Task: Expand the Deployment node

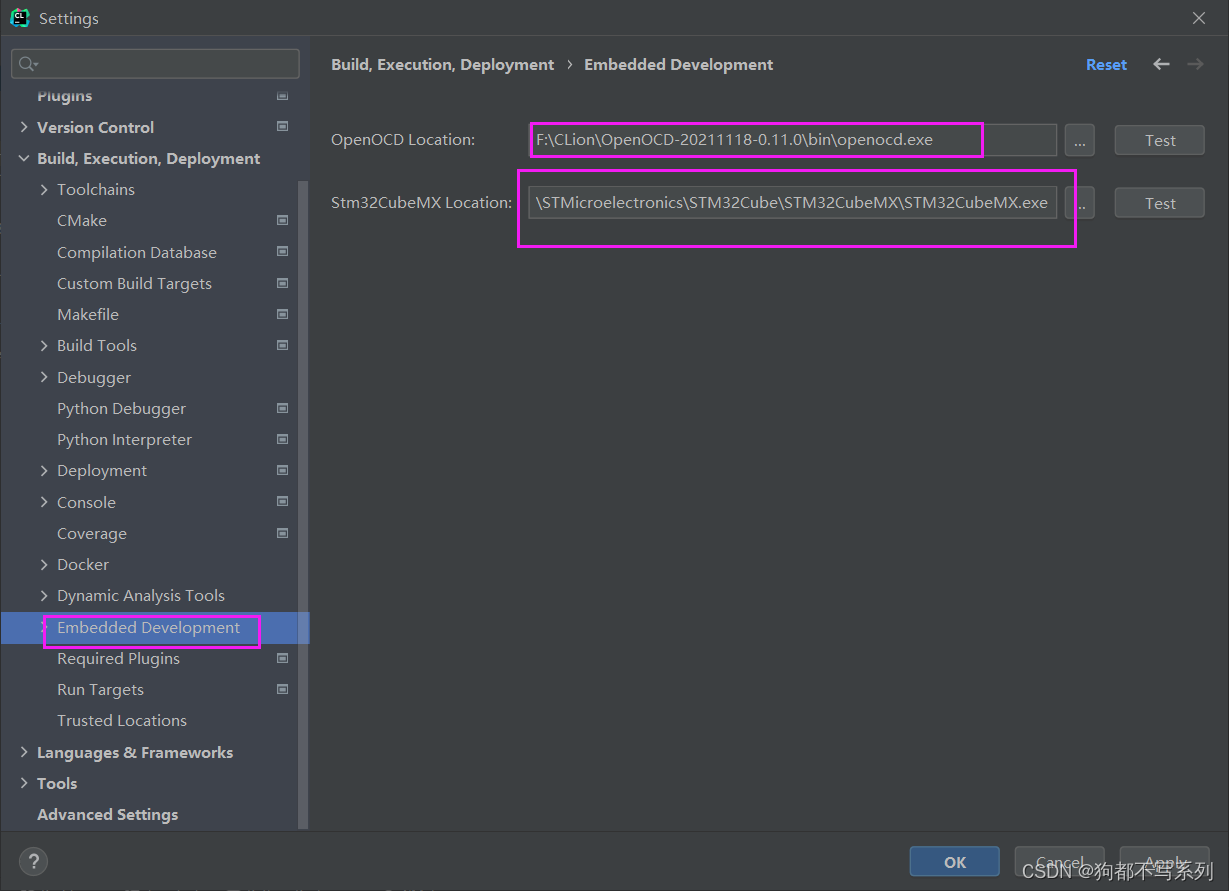Action: [44, 470]
